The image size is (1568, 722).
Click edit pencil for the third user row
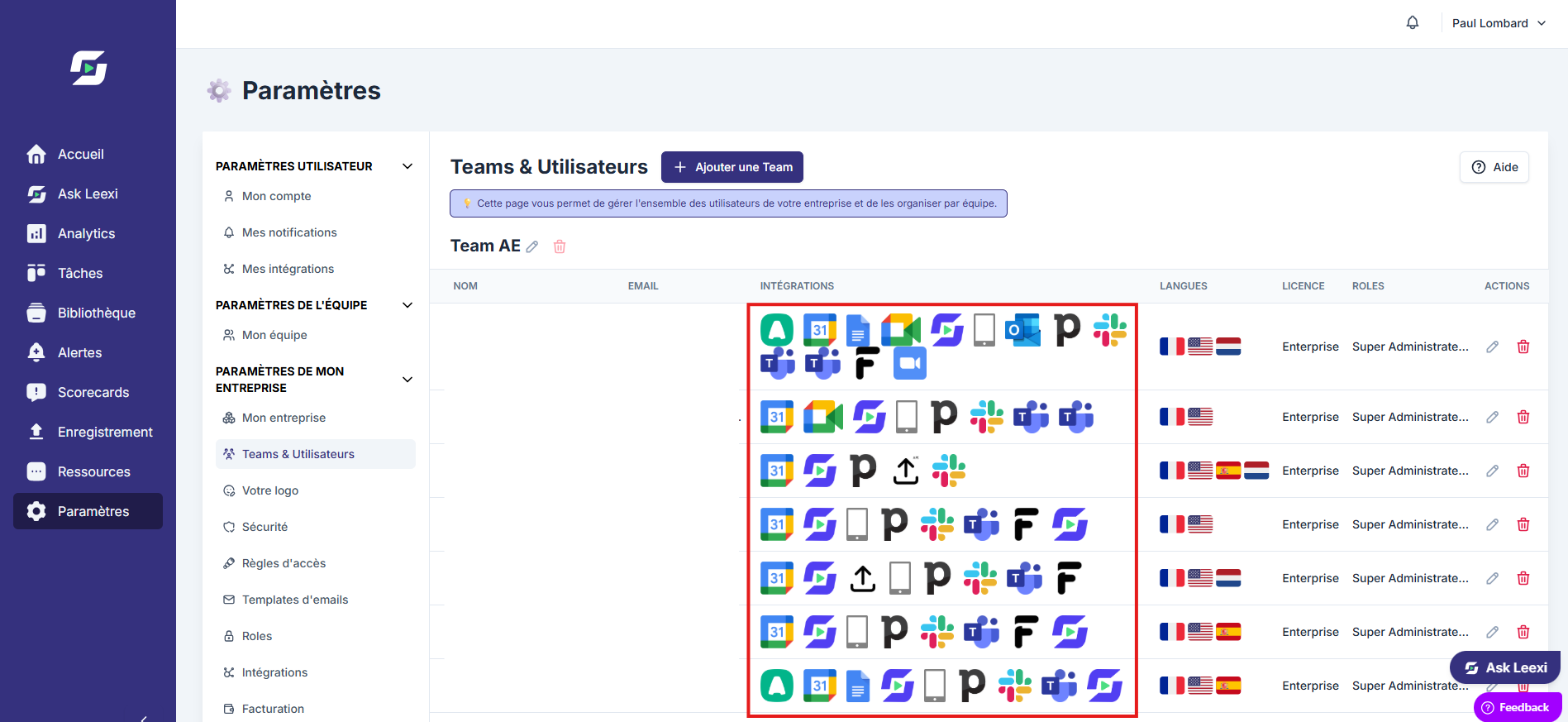[x=1492, y=471]
